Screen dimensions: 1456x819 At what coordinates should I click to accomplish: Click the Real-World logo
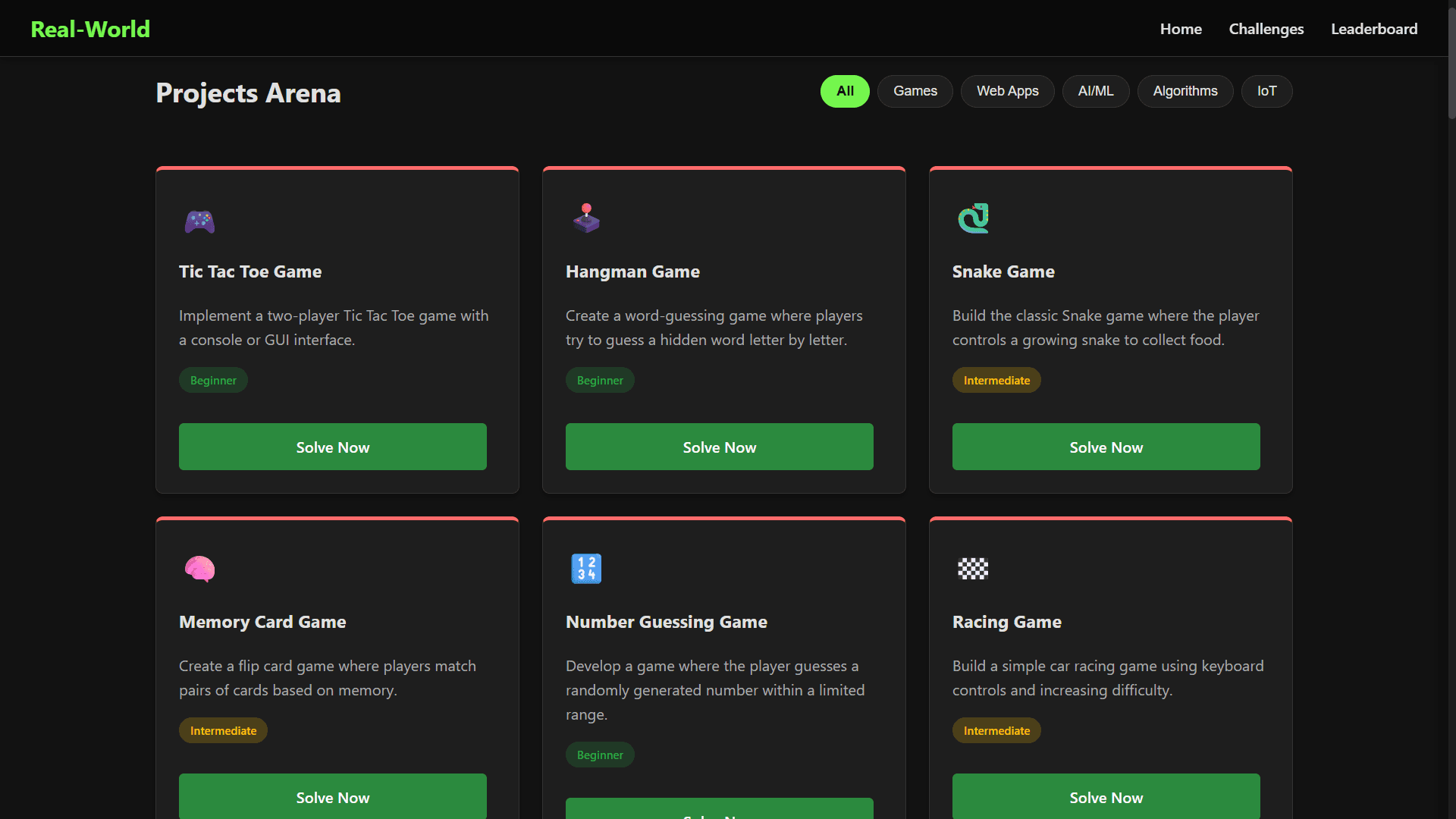[90, 29]
